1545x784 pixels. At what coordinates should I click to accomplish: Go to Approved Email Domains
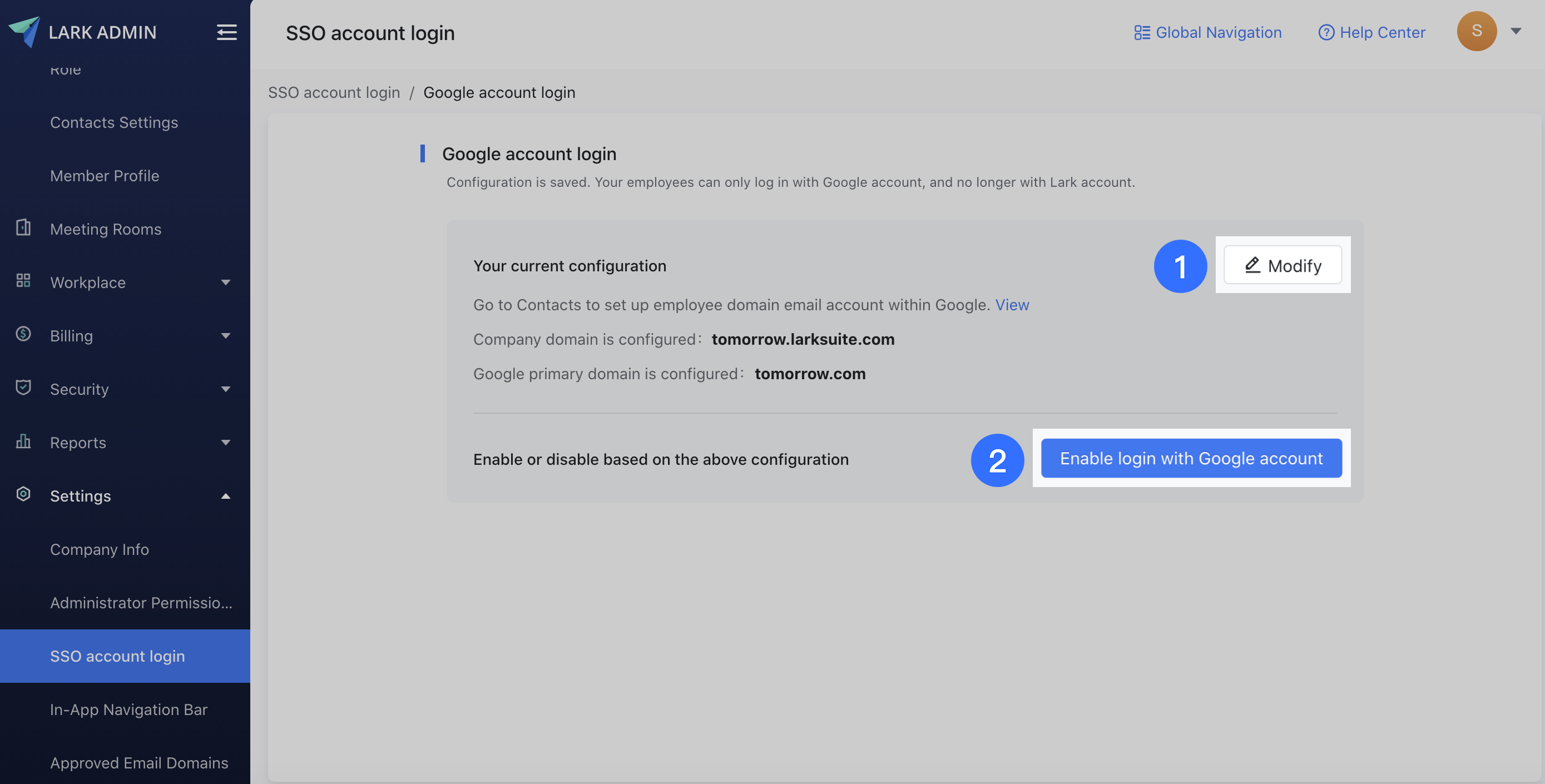[x=139, y=762]
